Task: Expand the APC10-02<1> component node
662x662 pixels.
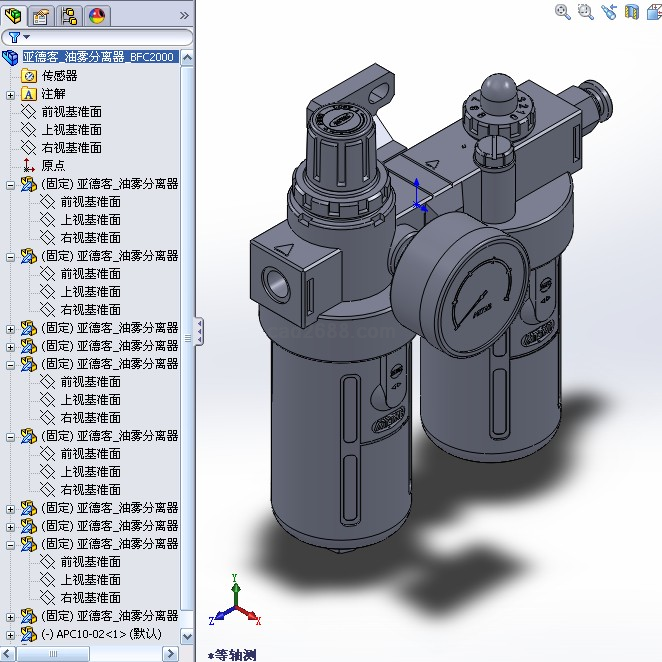Action: [x=10, y=634]
